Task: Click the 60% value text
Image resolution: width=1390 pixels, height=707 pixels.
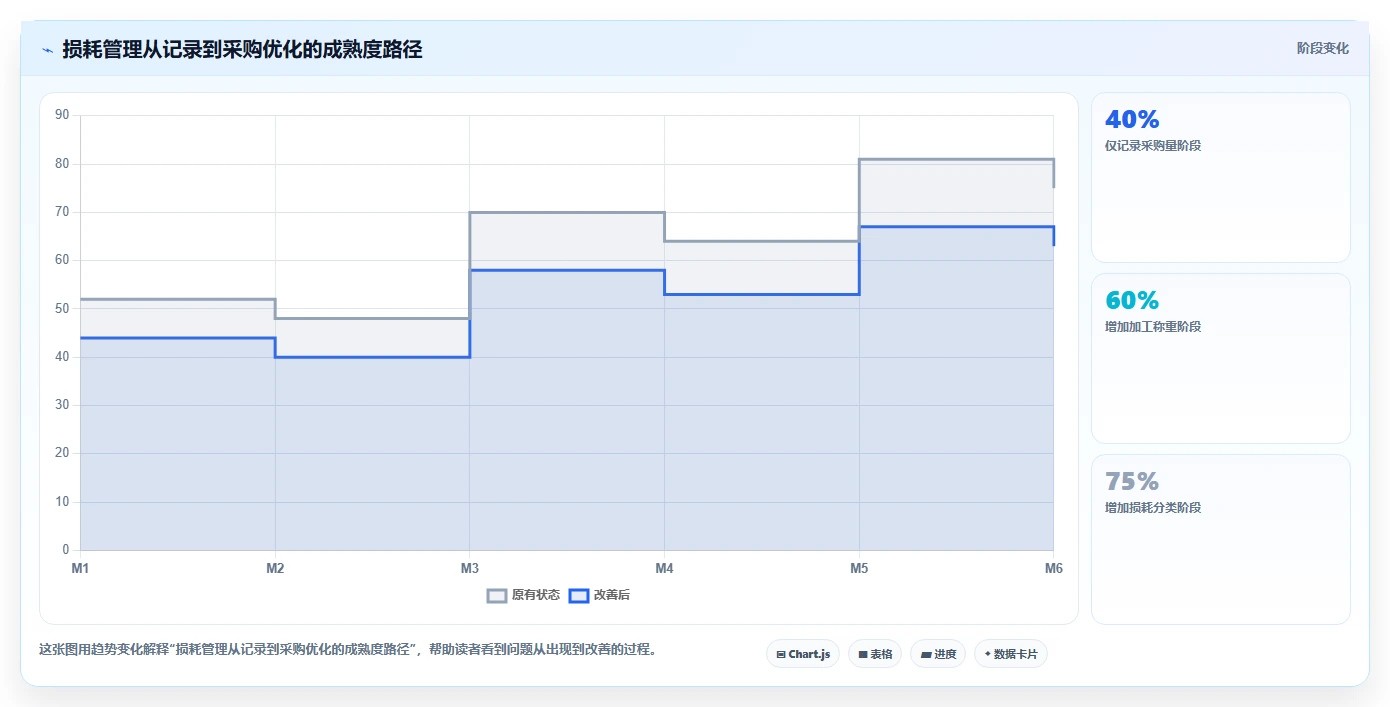Action: 1132,301
